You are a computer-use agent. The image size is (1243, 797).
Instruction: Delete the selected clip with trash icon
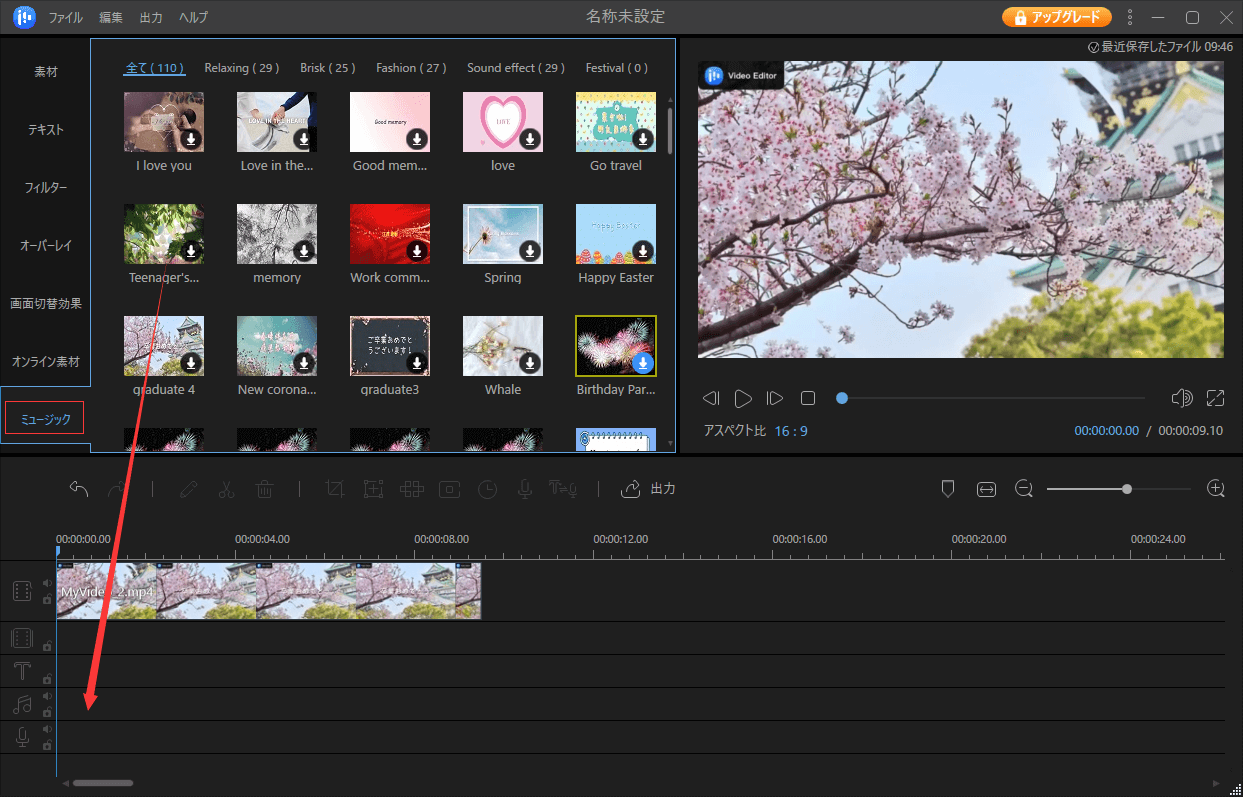(265, 489)
